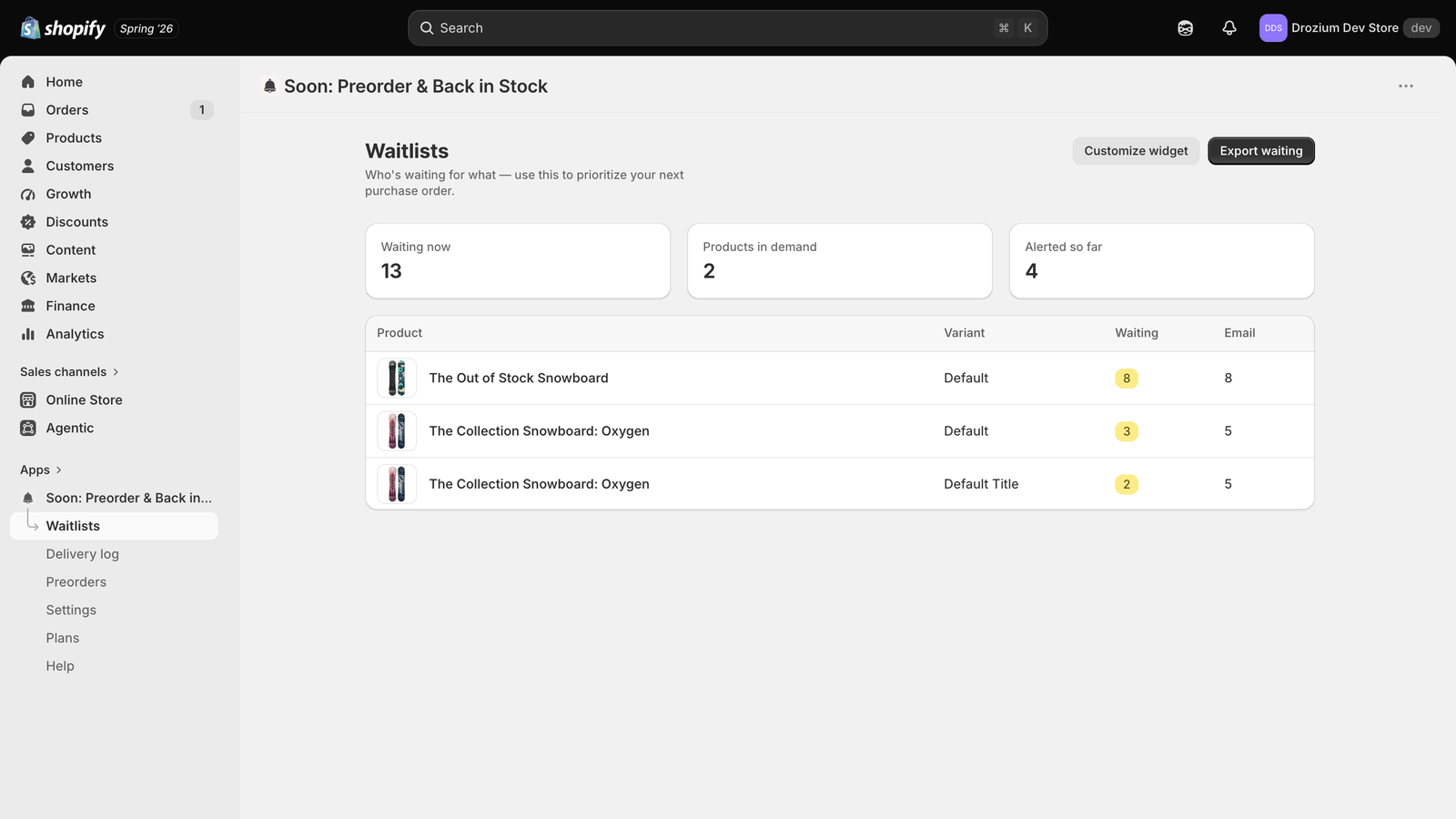Click Export waiting button
Image resolution: width=1456 pixels, height=819 pixels.
coord(1261,151)
